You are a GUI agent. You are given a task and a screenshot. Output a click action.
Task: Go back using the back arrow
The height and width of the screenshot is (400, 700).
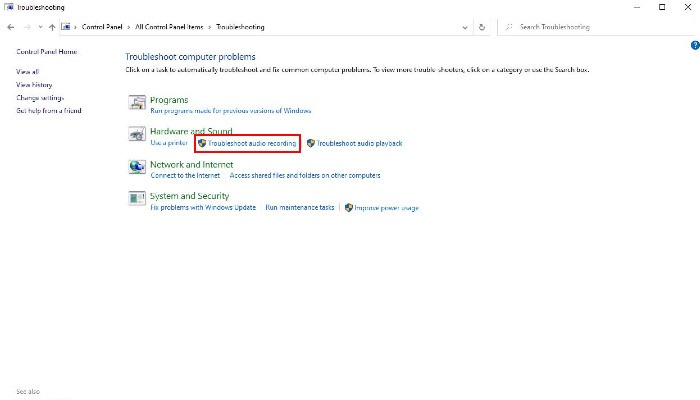pos(10,27)
